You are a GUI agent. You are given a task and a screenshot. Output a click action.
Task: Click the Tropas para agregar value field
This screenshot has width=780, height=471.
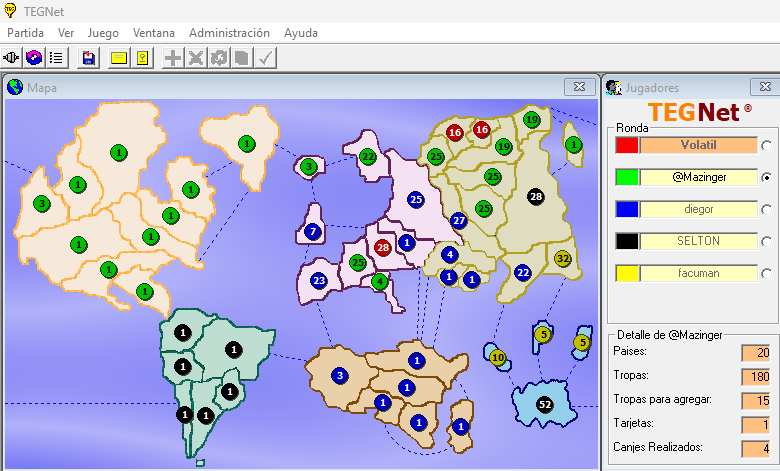coord(754,400)
